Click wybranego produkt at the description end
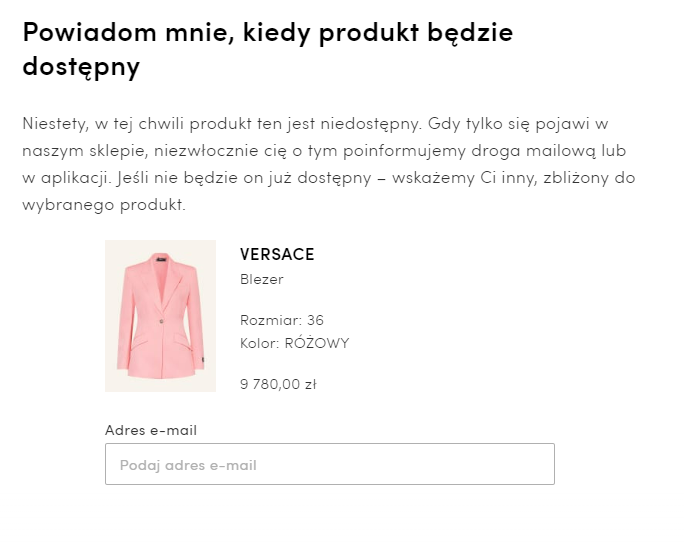Screen dimensions: 684x542 click(x=104, y=205)
